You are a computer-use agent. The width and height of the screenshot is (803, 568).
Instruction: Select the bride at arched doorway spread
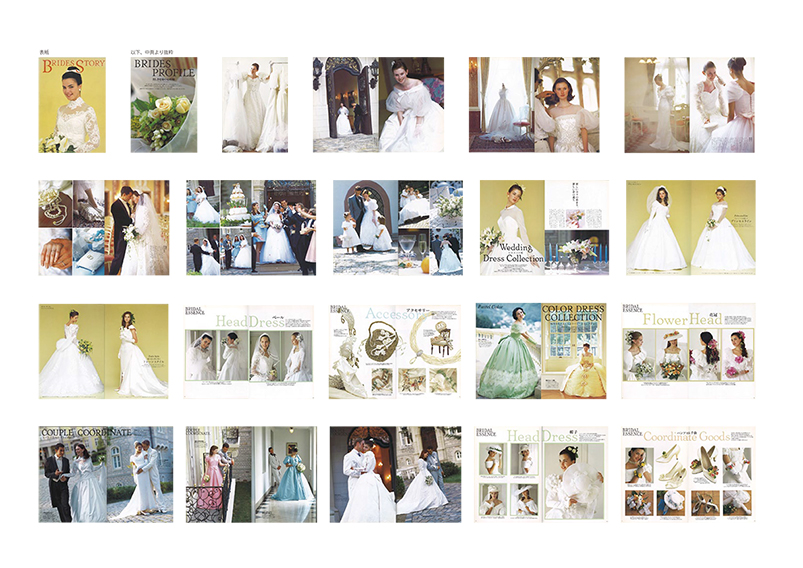pos(378,105)
